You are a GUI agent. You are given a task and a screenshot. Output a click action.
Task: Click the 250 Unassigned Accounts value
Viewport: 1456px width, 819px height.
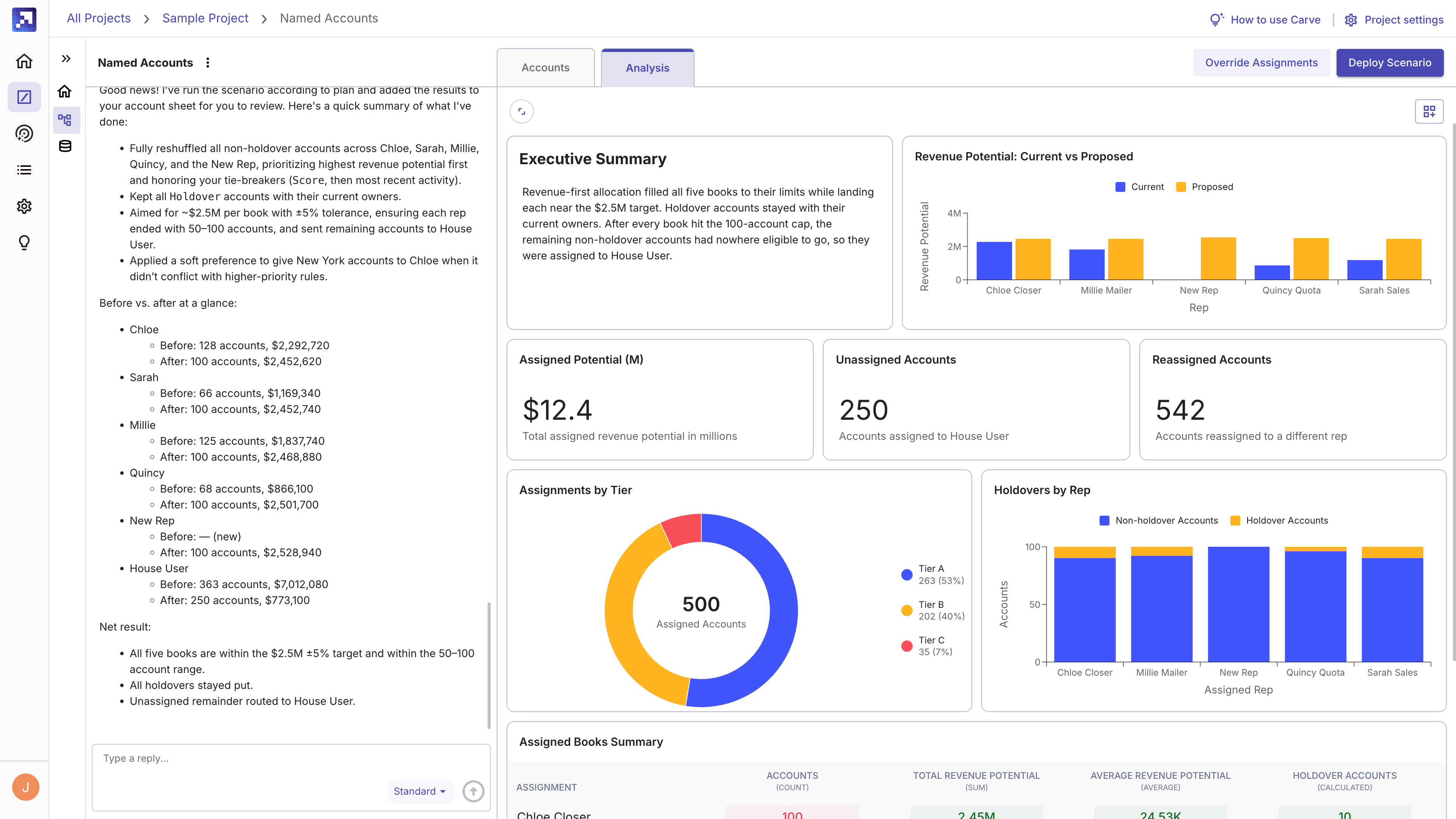[x=864, y=410]
